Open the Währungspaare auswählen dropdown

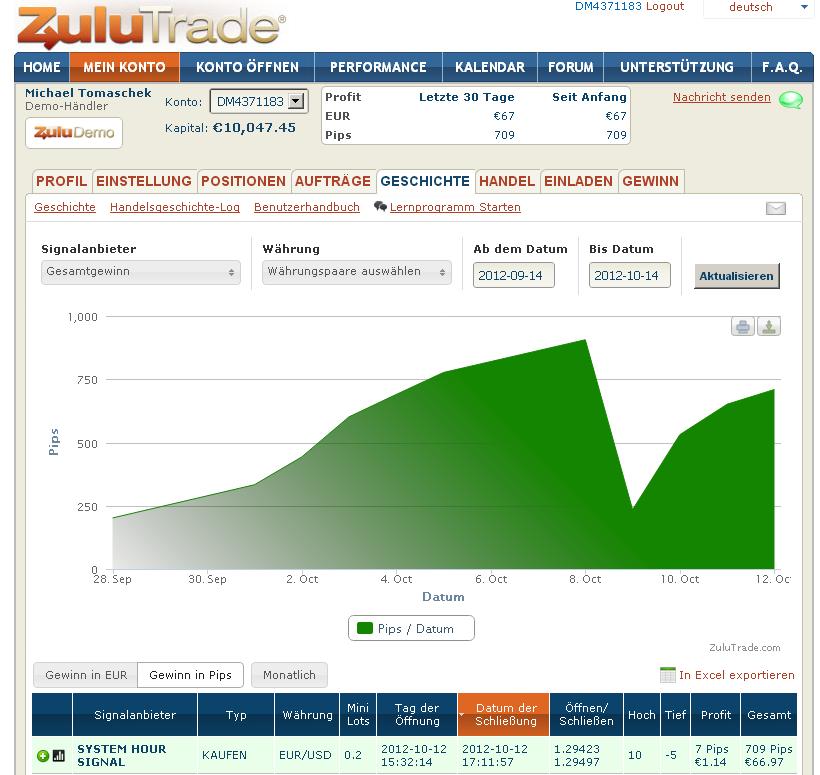(356, 272)
